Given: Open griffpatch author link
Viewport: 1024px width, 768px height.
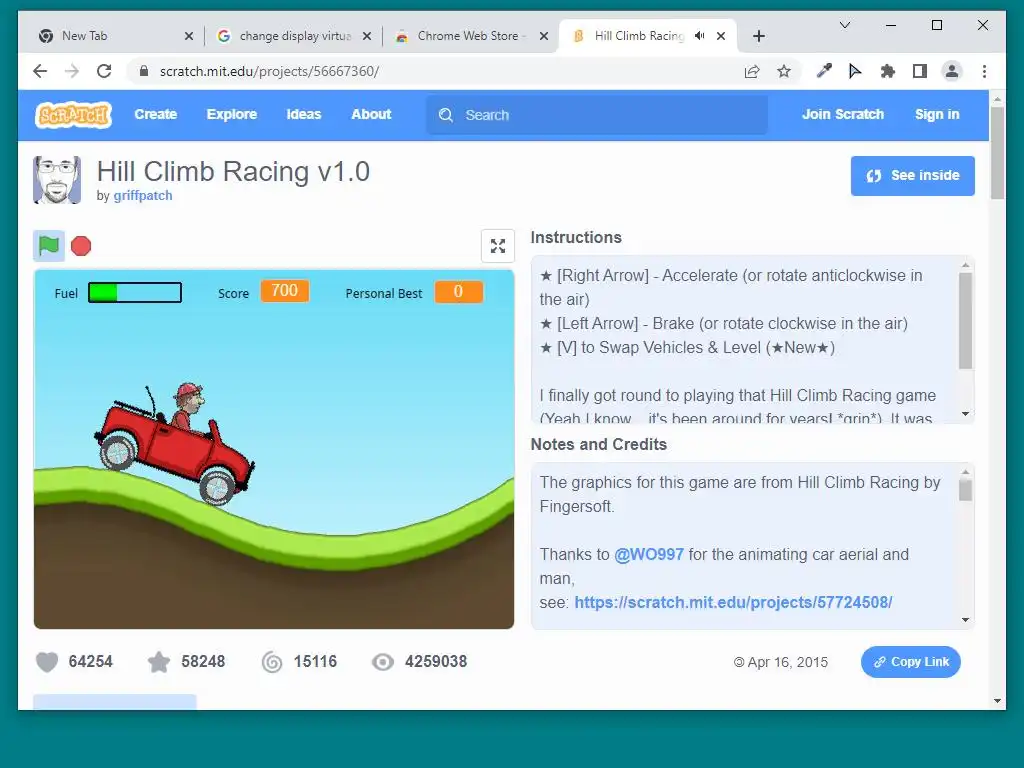Looking at the screenshot, I should (143, 195).
